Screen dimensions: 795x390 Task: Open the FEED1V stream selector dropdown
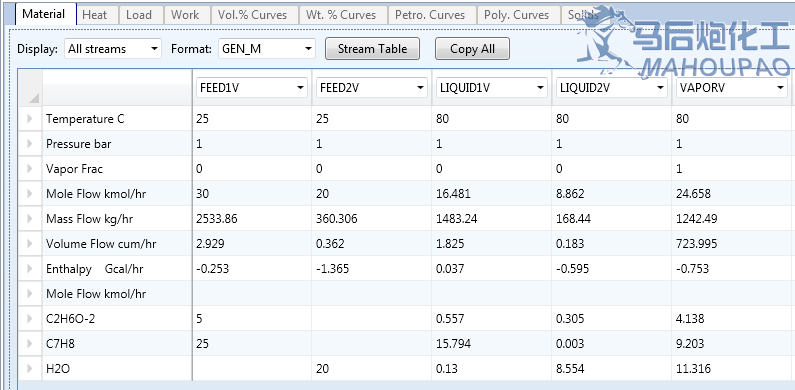click(x=251, y=88)
